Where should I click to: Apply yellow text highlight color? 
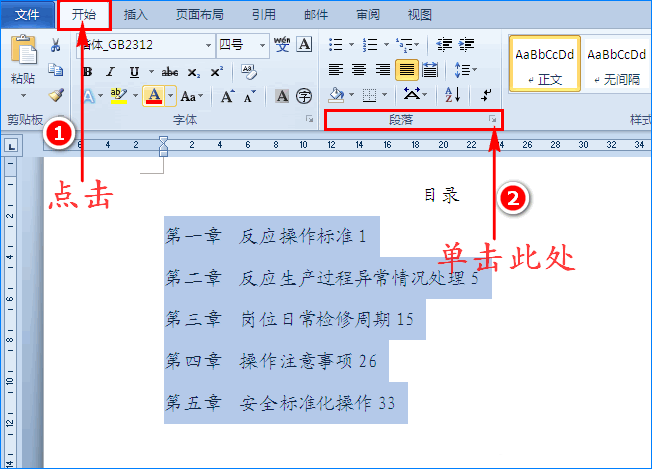[x=119, y=96]
